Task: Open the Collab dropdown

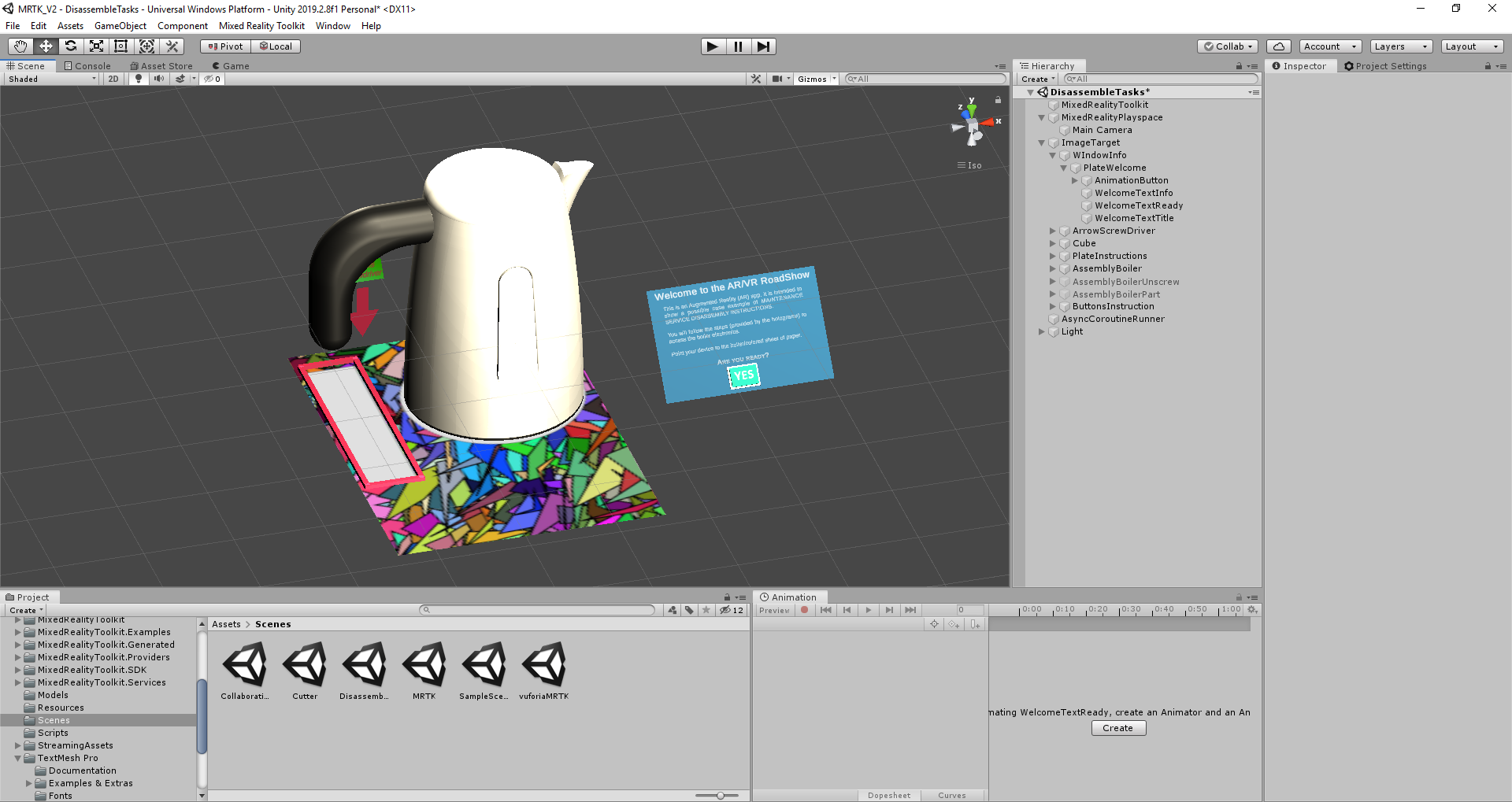Action: click(1228, 46)
